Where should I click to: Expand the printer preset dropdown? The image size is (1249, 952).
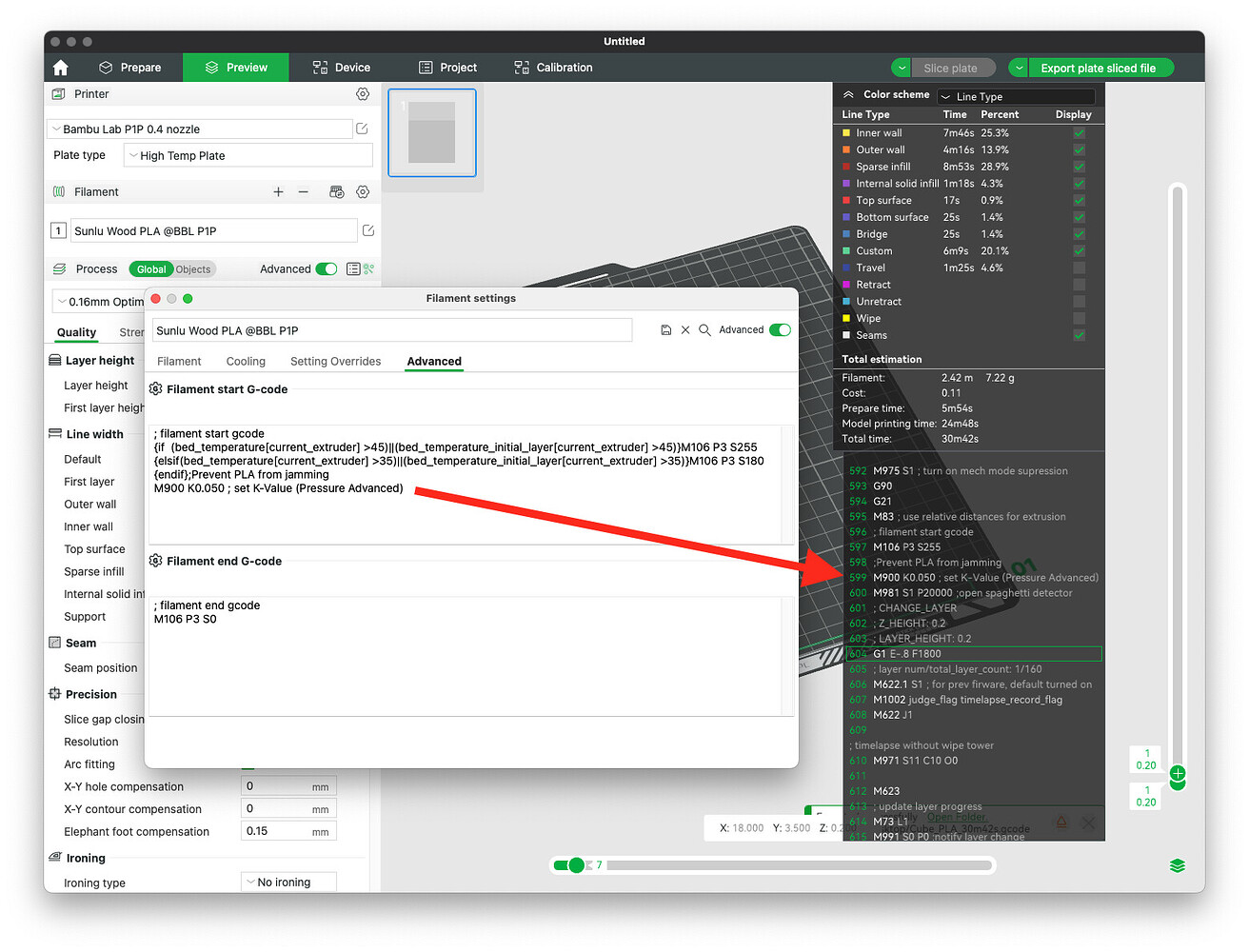pyautogui.click(x=200, y=129)
